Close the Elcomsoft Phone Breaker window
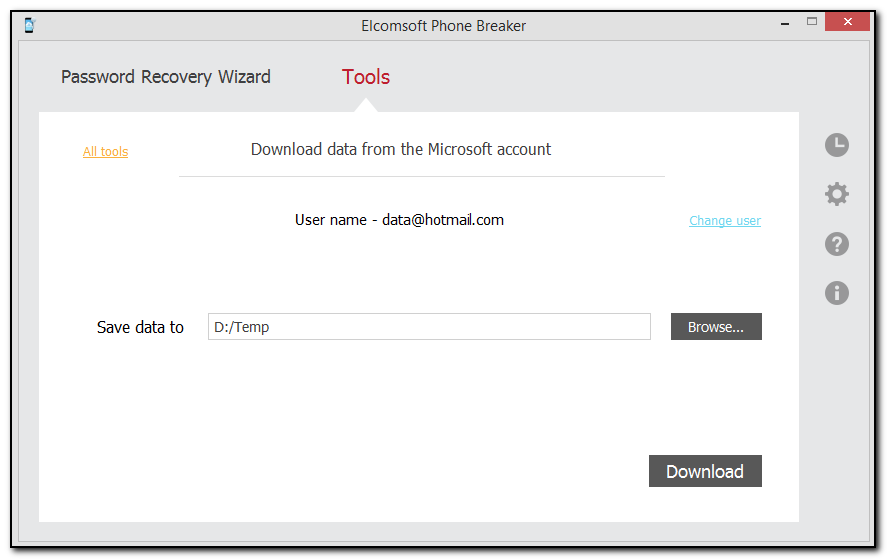The height and width of the screenshot is (559, 887). (847, 22)
